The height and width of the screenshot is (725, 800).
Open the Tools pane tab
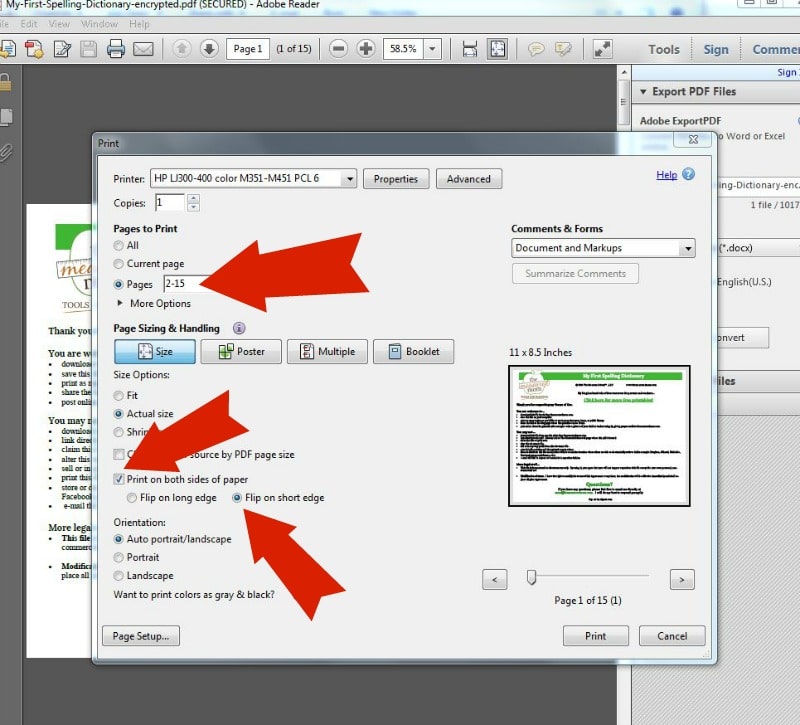[663, 49]
